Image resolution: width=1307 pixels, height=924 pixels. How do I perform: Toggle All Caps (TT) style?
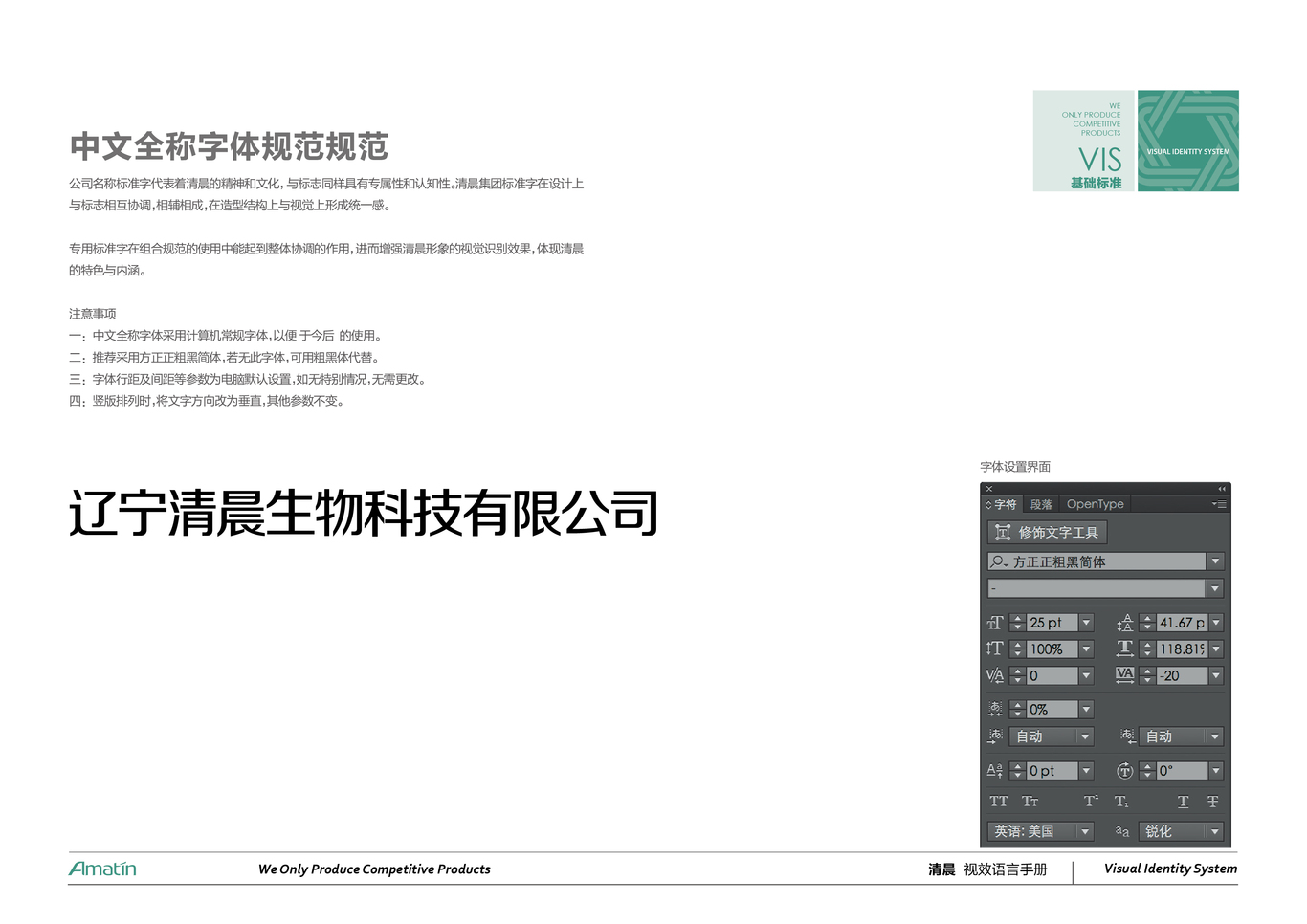999,802
